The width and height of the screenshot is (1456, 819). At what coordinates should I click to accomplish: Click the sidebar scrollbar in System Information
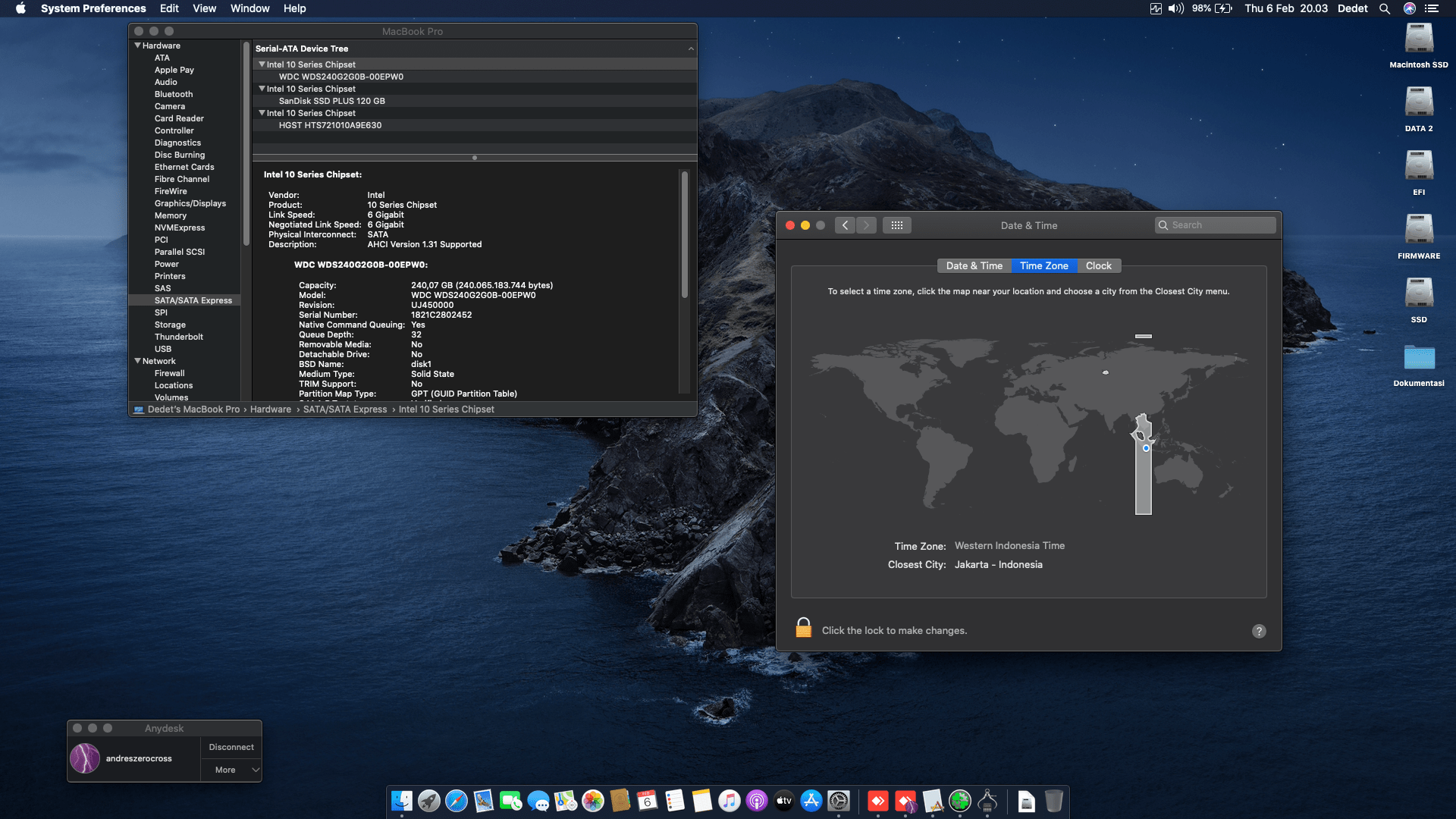[246, 144]
